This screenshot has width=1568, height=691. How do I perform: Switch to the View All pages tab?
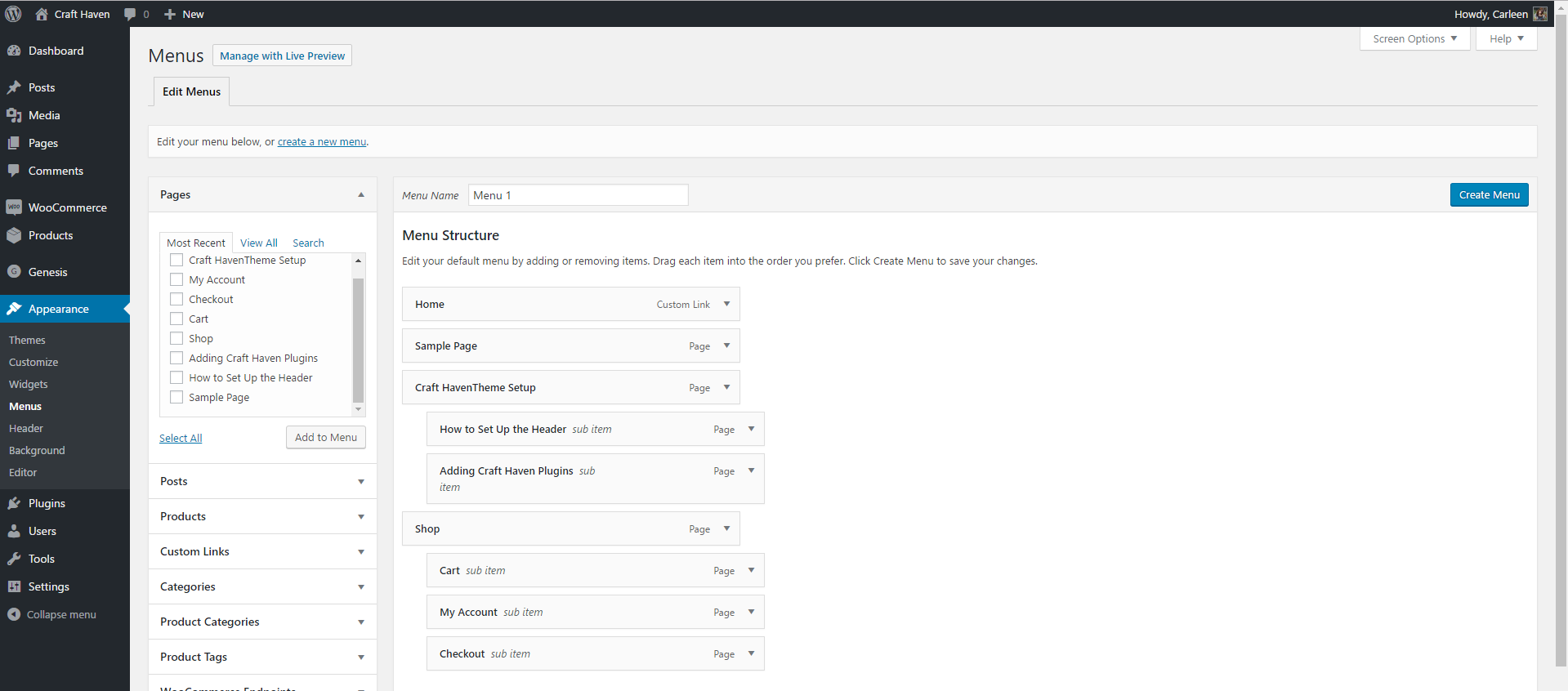(x=259, y=243)
